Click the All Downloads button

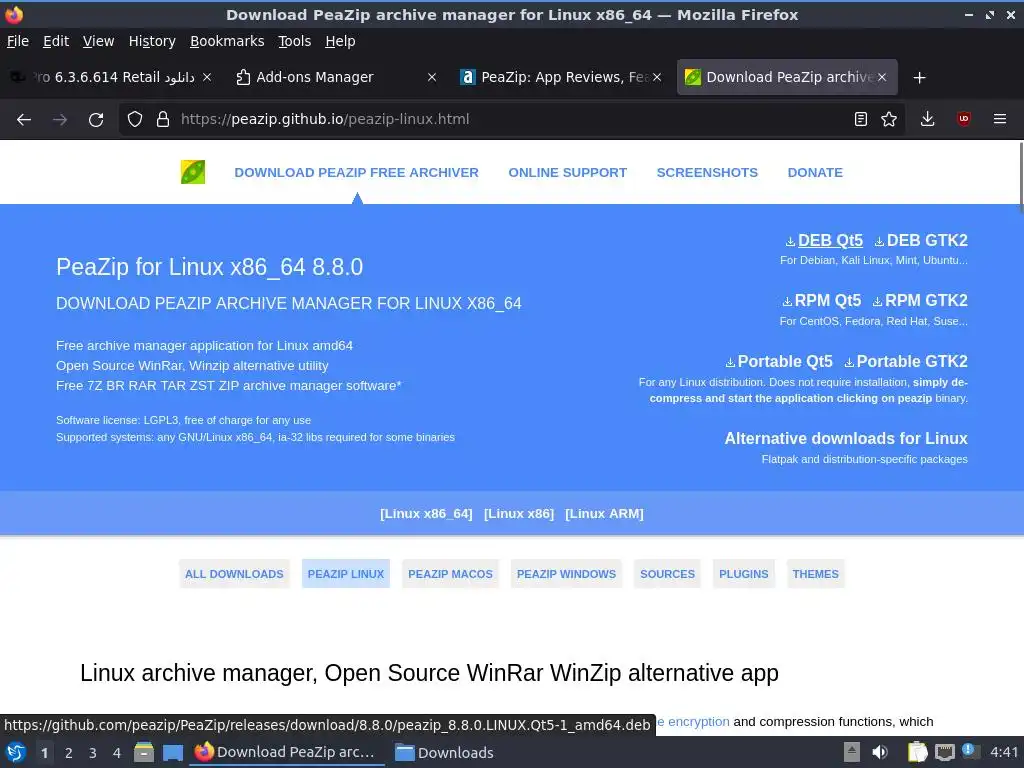tap(234, 573)
